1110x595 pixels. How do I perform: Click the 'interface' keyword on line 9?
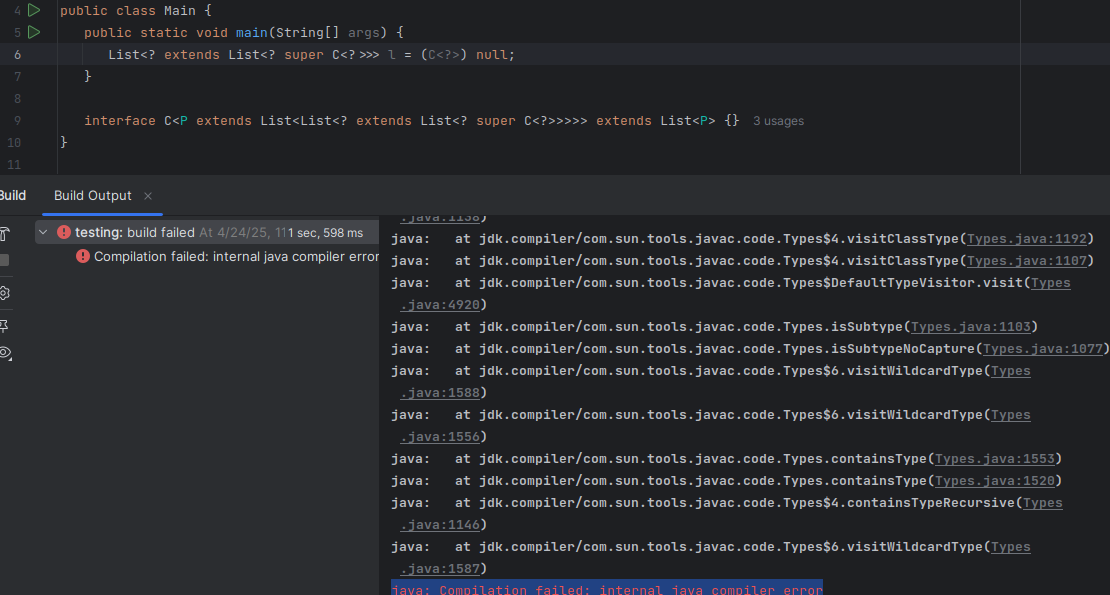click(x=120, y=121)
